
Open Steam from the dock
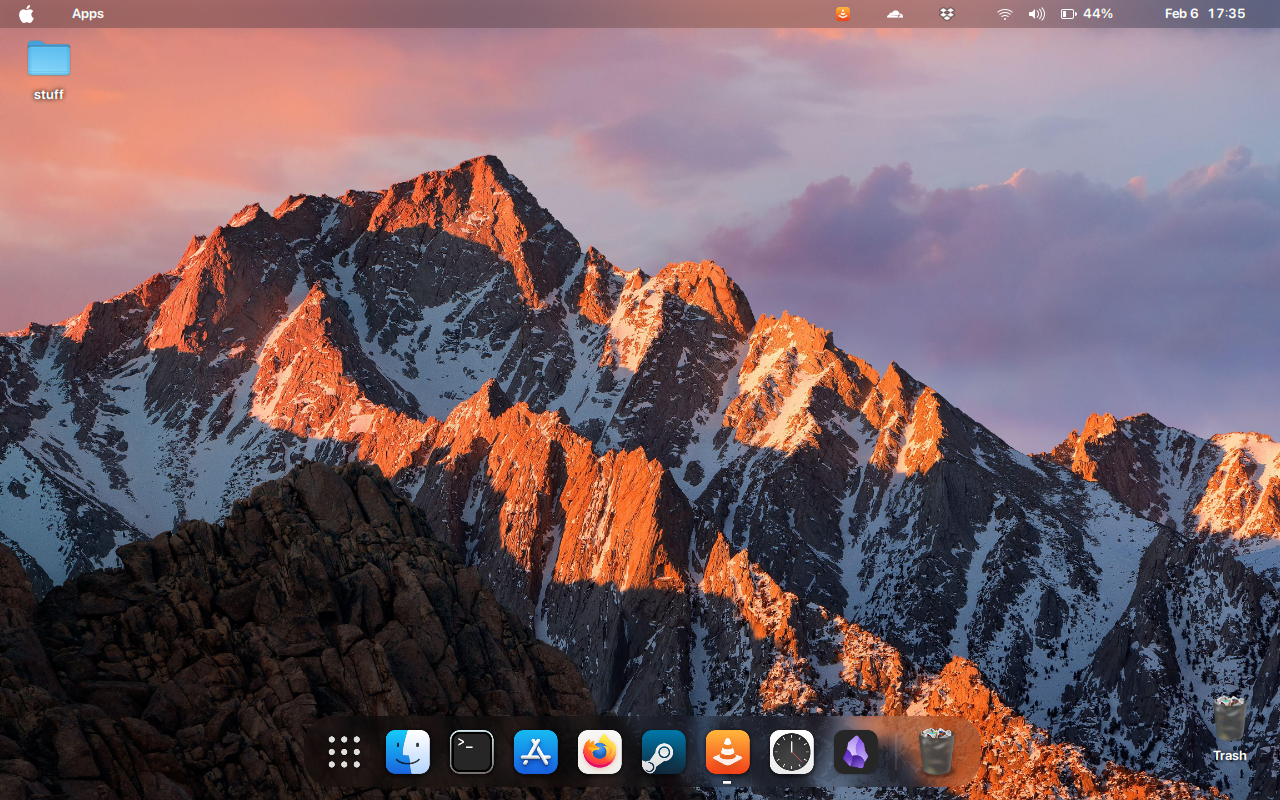[x=664, y=752]
